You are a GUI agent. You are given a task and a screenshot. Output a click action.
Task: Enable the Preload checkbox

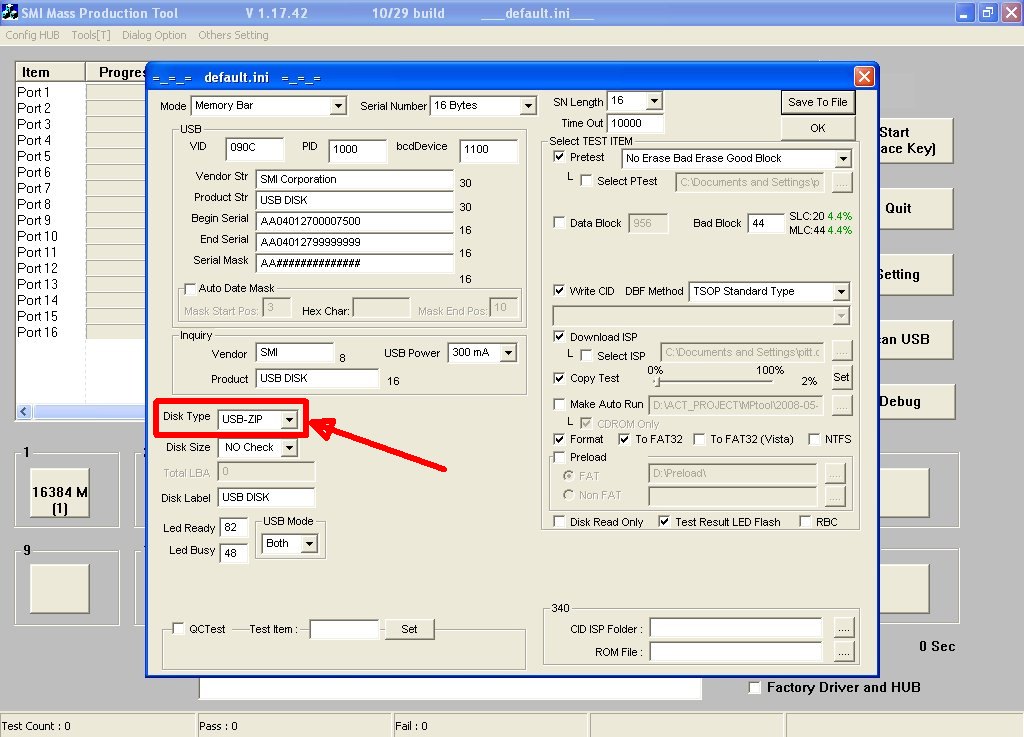coord(559,457)
